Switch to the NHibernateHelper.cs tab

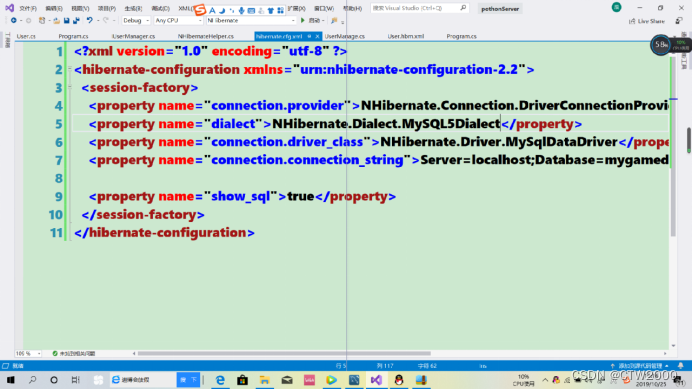(x=206, y=36)
